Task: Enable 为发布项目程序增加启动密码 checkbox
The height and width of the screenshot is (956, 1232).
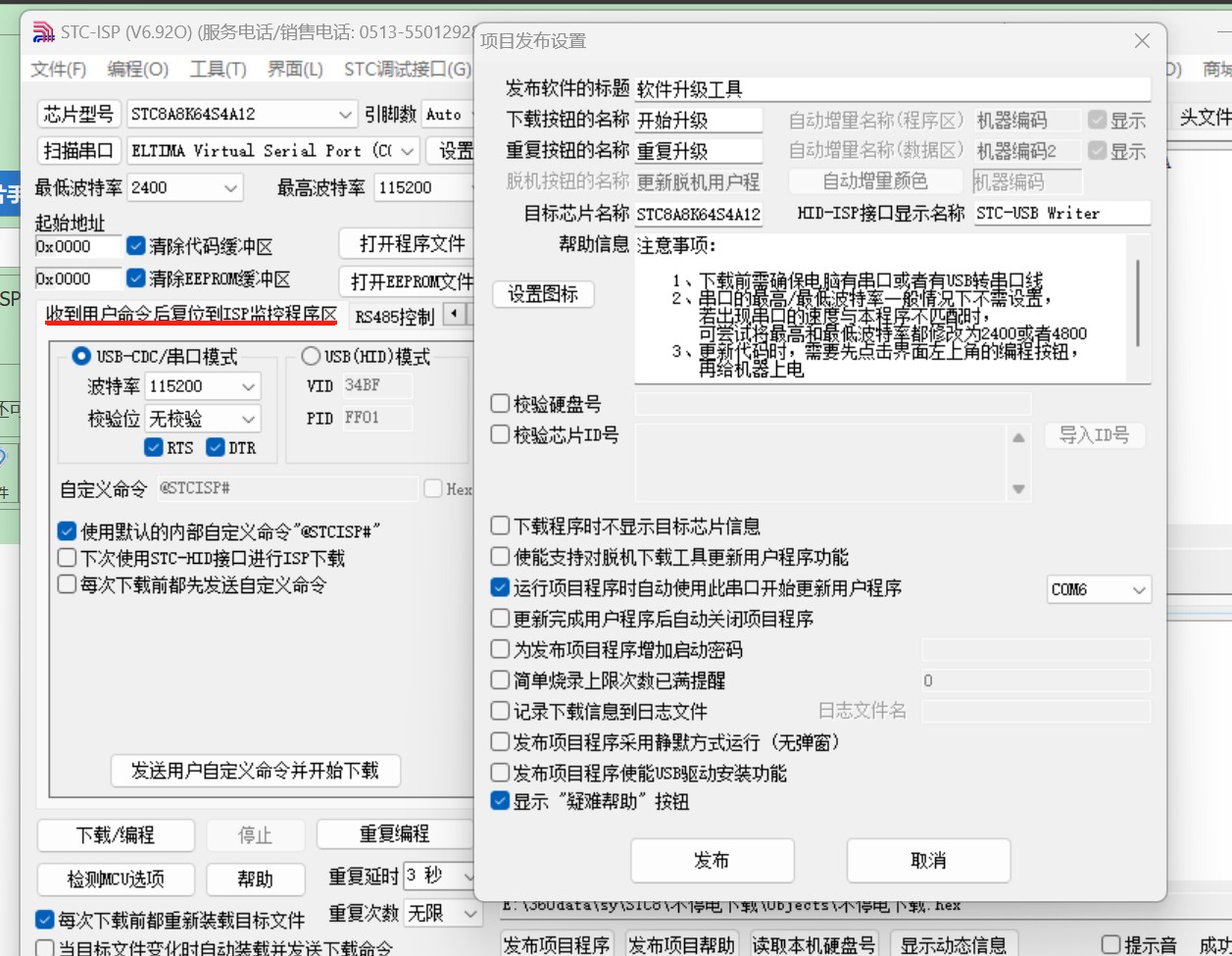Action: coord(501,649)
